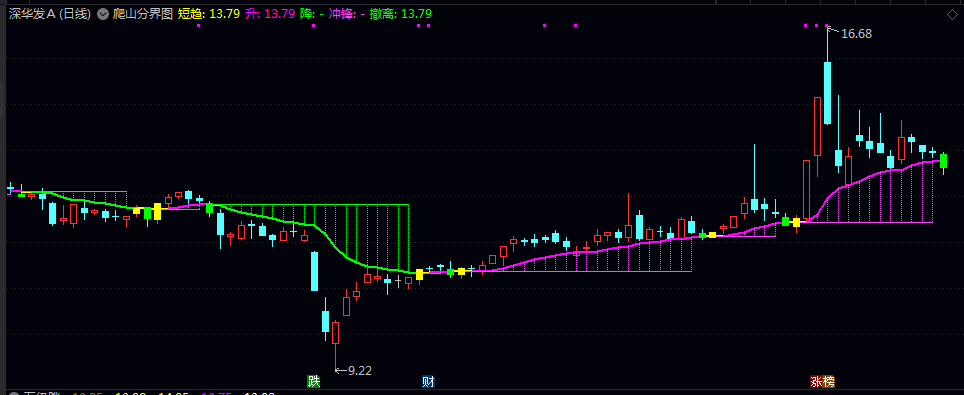Open the 爬山分界图 indicator dropdown arrow
The image size is (964, 395).
pyautogui.click(x=103, y=14)
